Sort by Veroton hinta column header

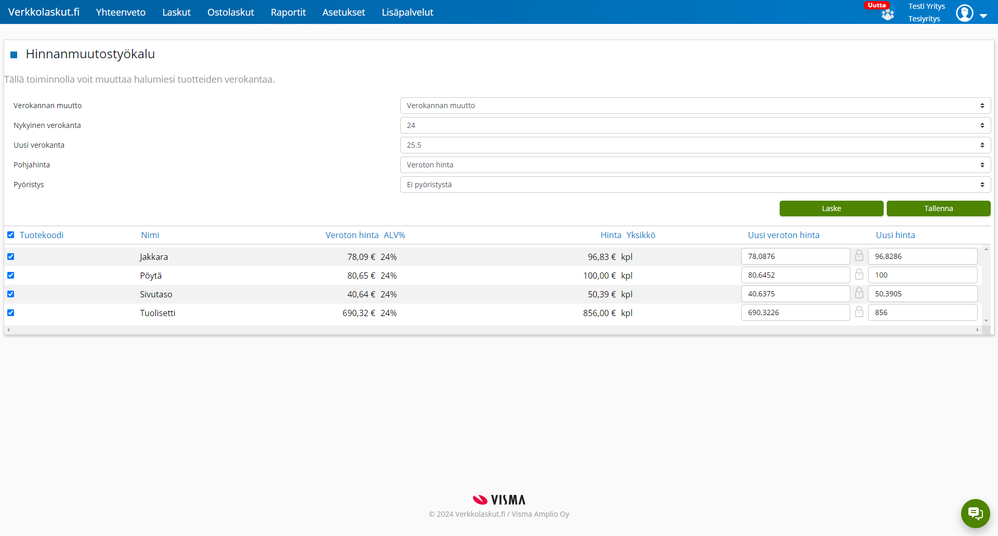tap(352, 235)
